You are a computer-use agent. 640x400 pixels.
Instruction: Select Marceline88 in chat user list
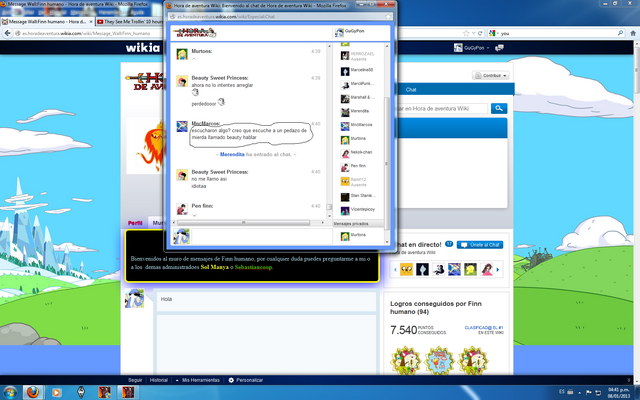[358, 71]
